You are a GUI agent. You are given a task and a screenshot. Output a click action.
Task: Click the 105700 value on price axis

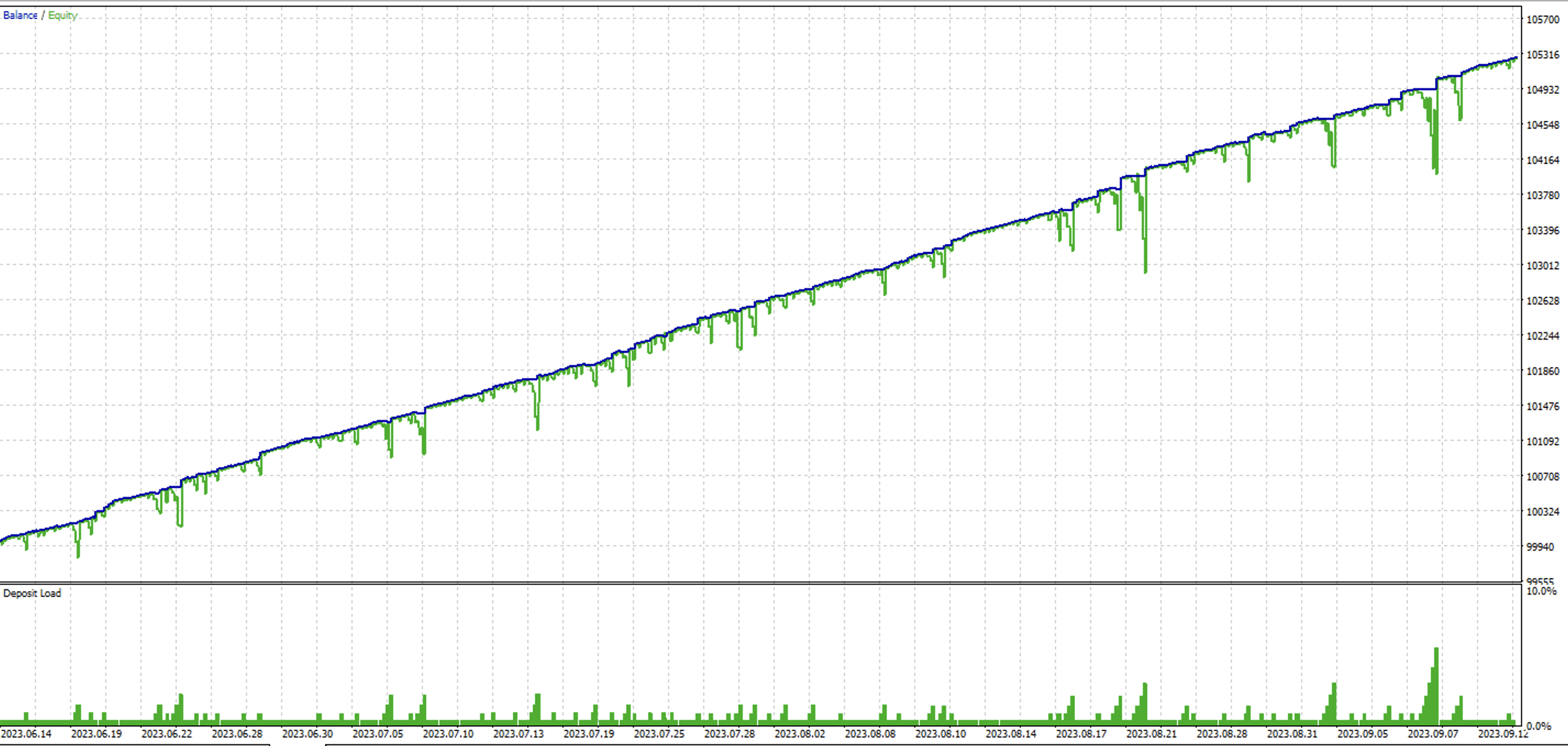(1543, 19)
